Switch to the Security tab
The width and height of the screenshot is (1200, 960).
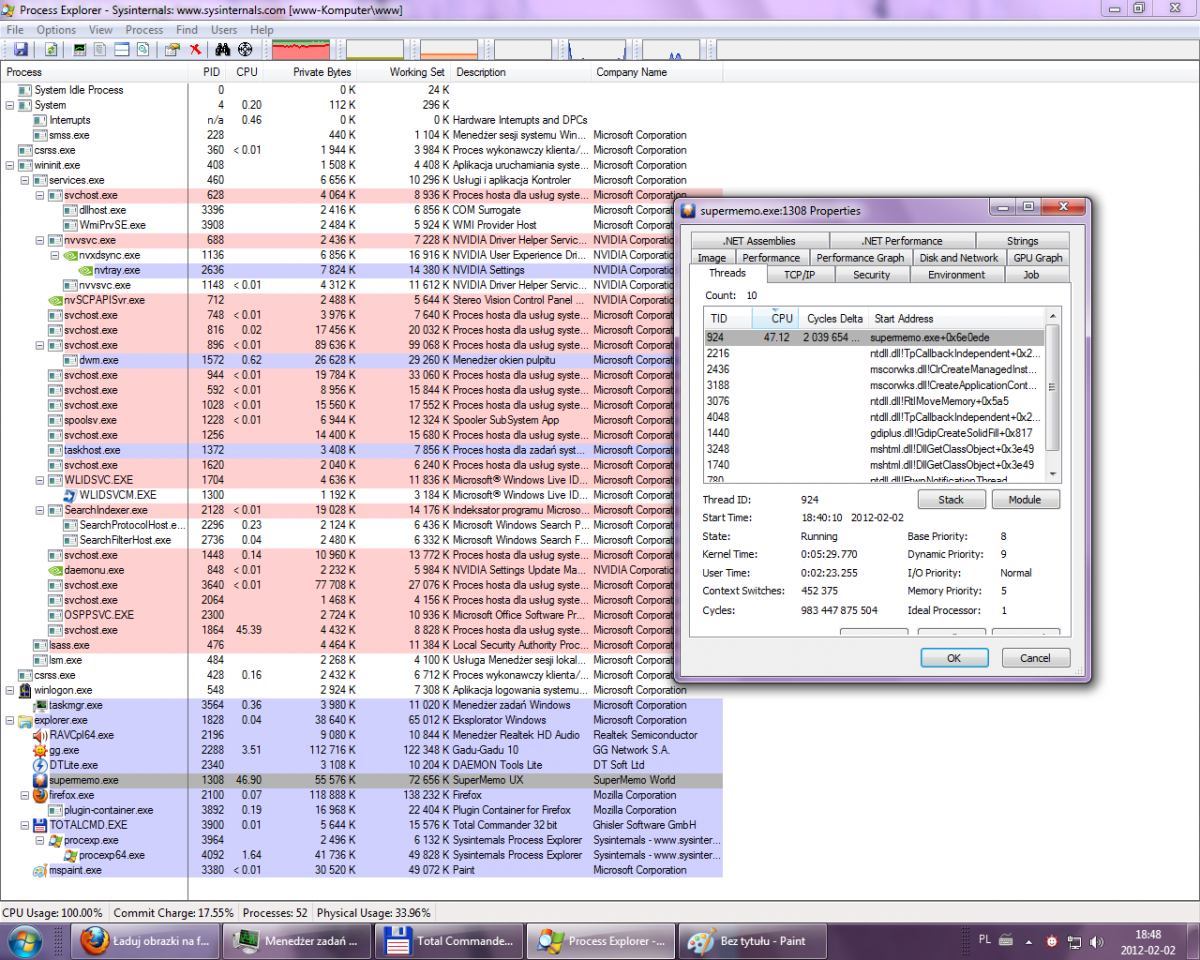(871, 275)
